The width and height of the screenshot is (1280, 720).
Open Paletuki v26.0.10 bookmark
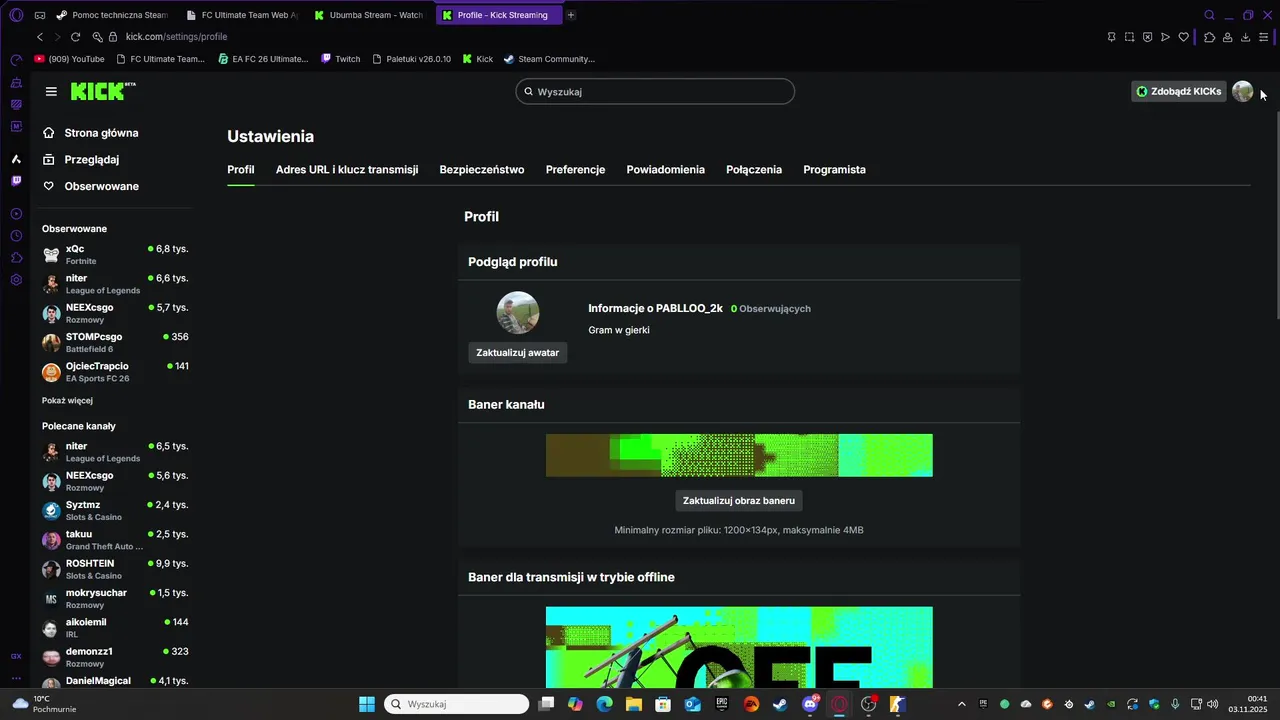tap(411, 59)
